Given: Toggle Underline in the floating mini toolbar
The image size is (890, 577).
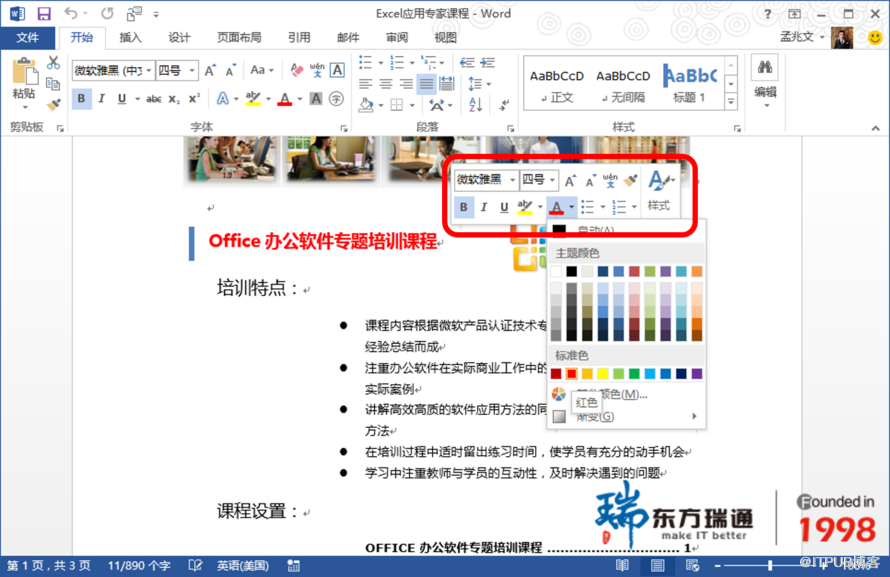Looking at the screenshot, I should coord(504,207).
